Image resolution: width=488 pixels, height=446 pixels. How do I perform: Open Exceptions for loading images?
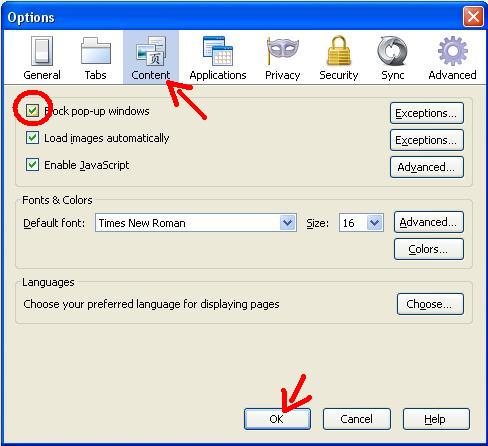tap(427, 140)
